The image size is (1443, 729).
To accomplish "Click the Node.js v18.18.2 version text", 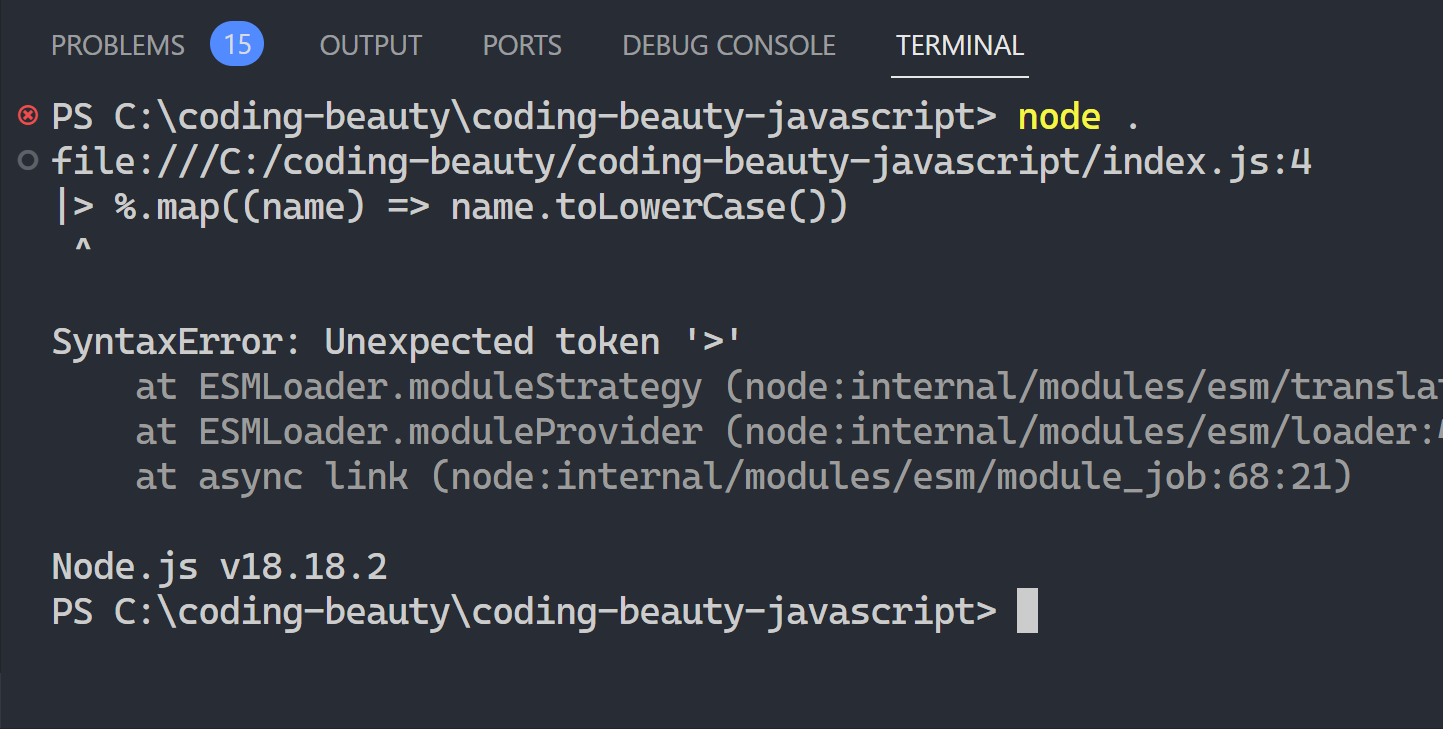I will pyautogui.click(x=219, y=567).
